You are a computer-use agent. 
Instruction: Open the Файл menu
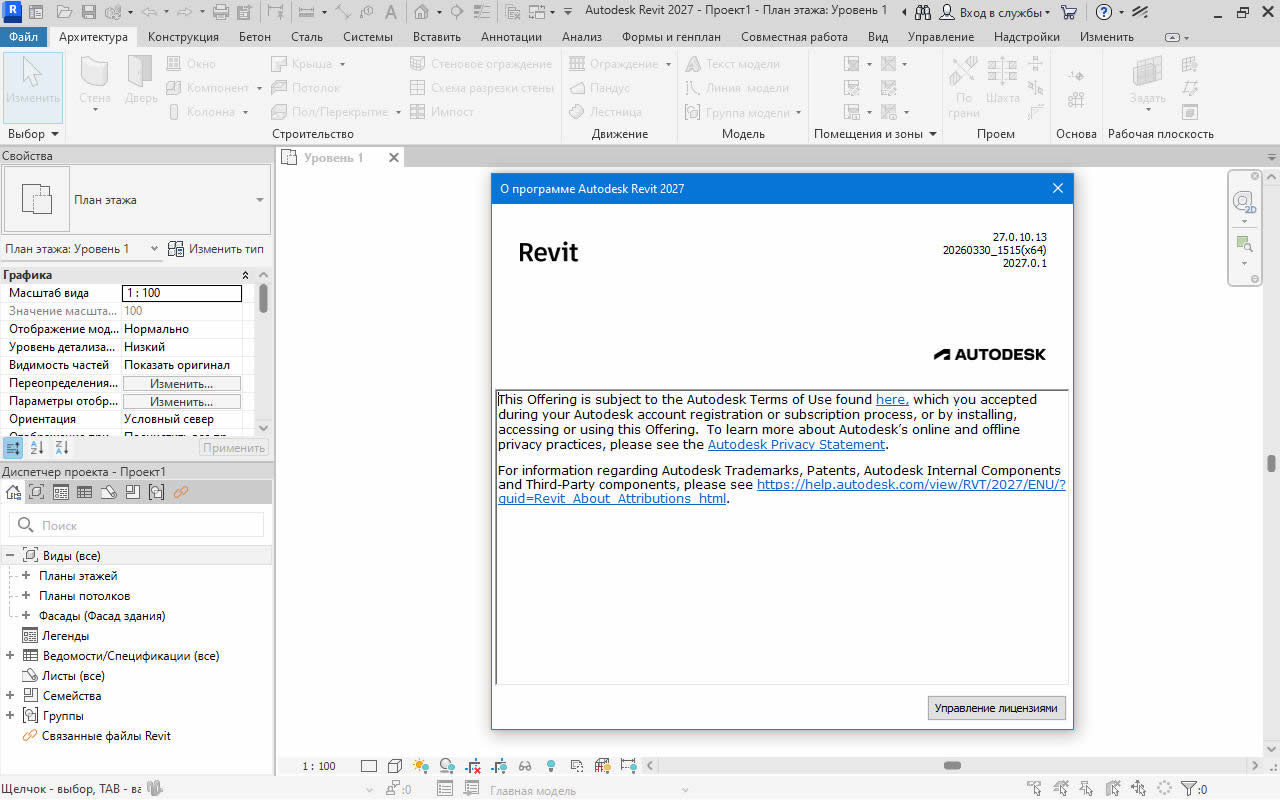click(24, 37)
